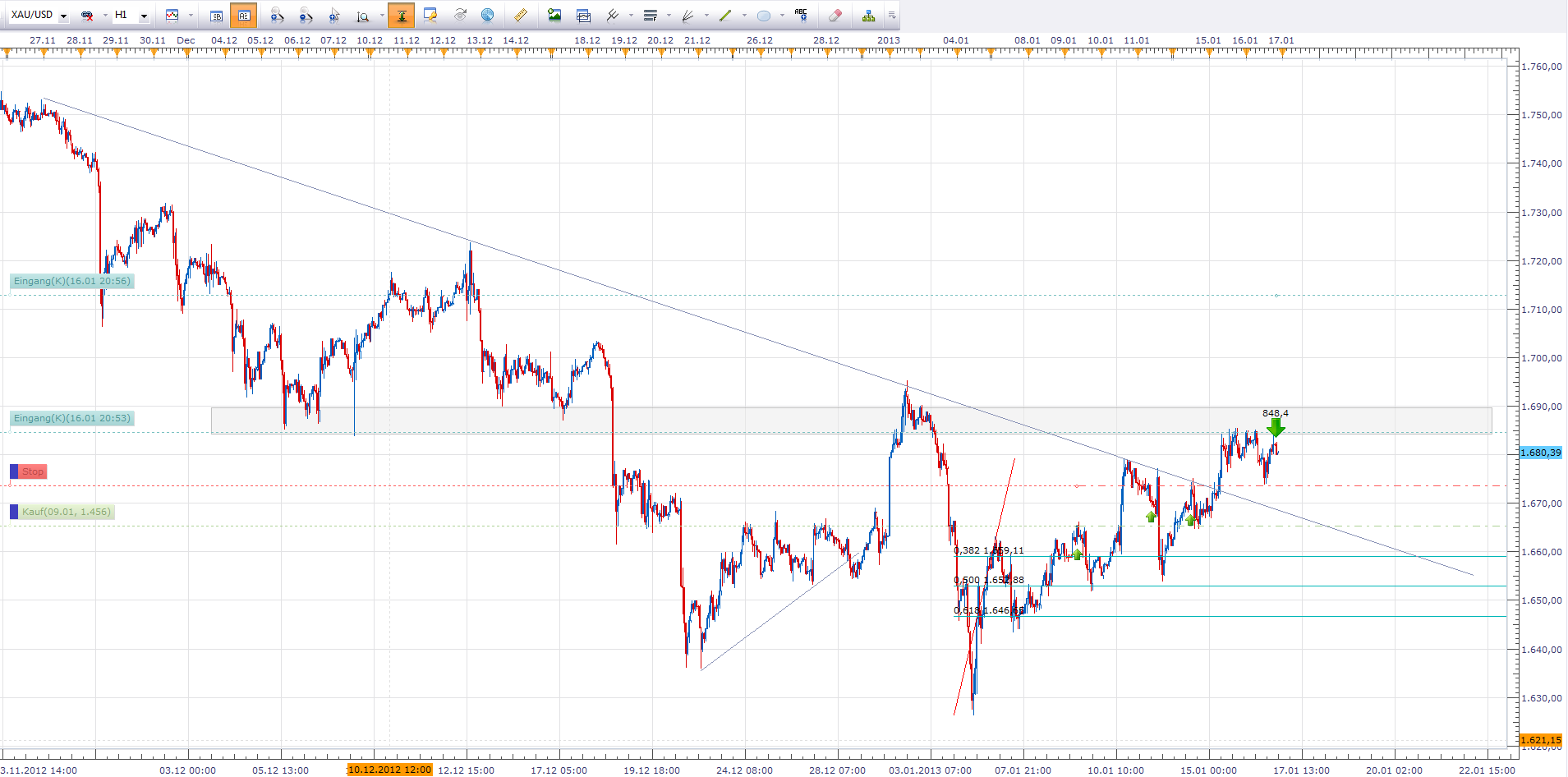Viewport: 1568px width, 777px height.
Task: Open the toolbar overflow options menu
Action: tap(892, 16)
